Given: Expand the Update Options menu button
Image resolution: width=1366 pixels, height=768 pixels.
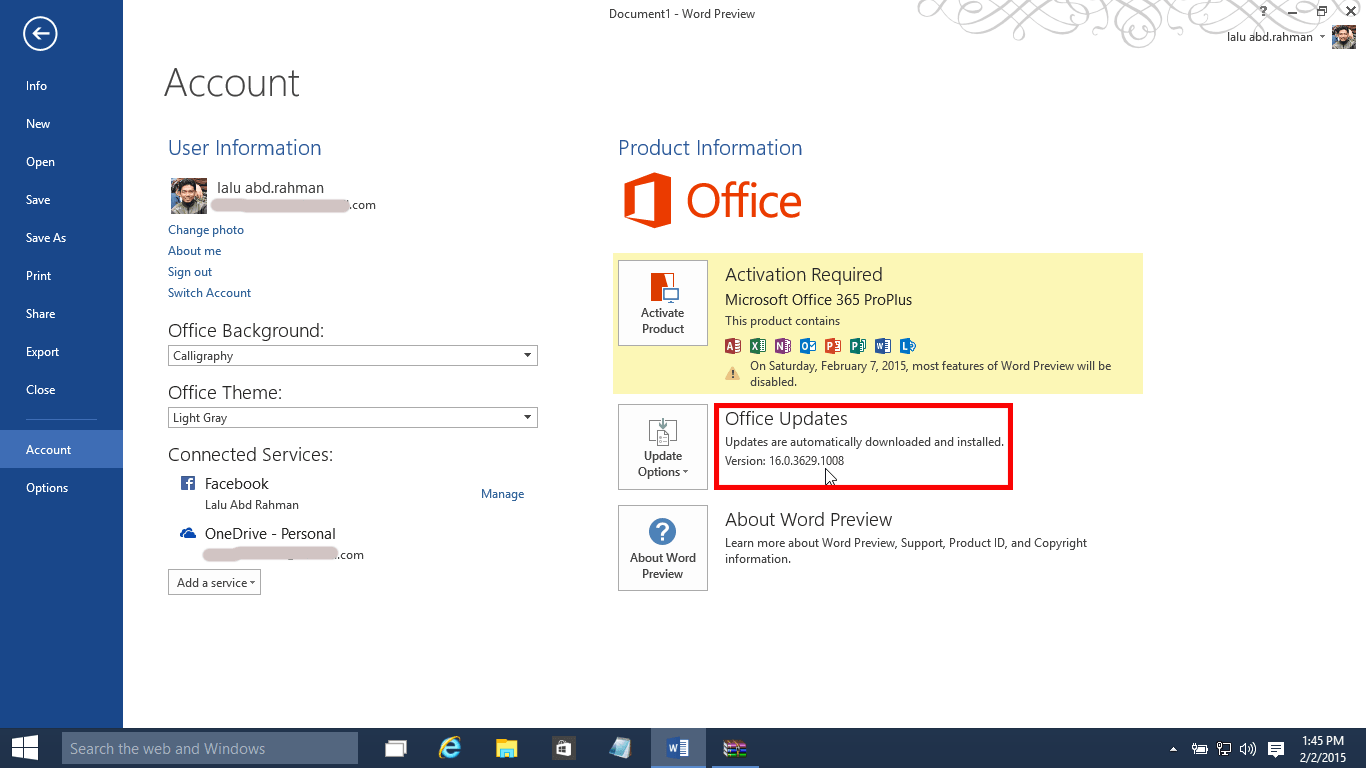Looking at the screenshot, I should coord(663,447).
